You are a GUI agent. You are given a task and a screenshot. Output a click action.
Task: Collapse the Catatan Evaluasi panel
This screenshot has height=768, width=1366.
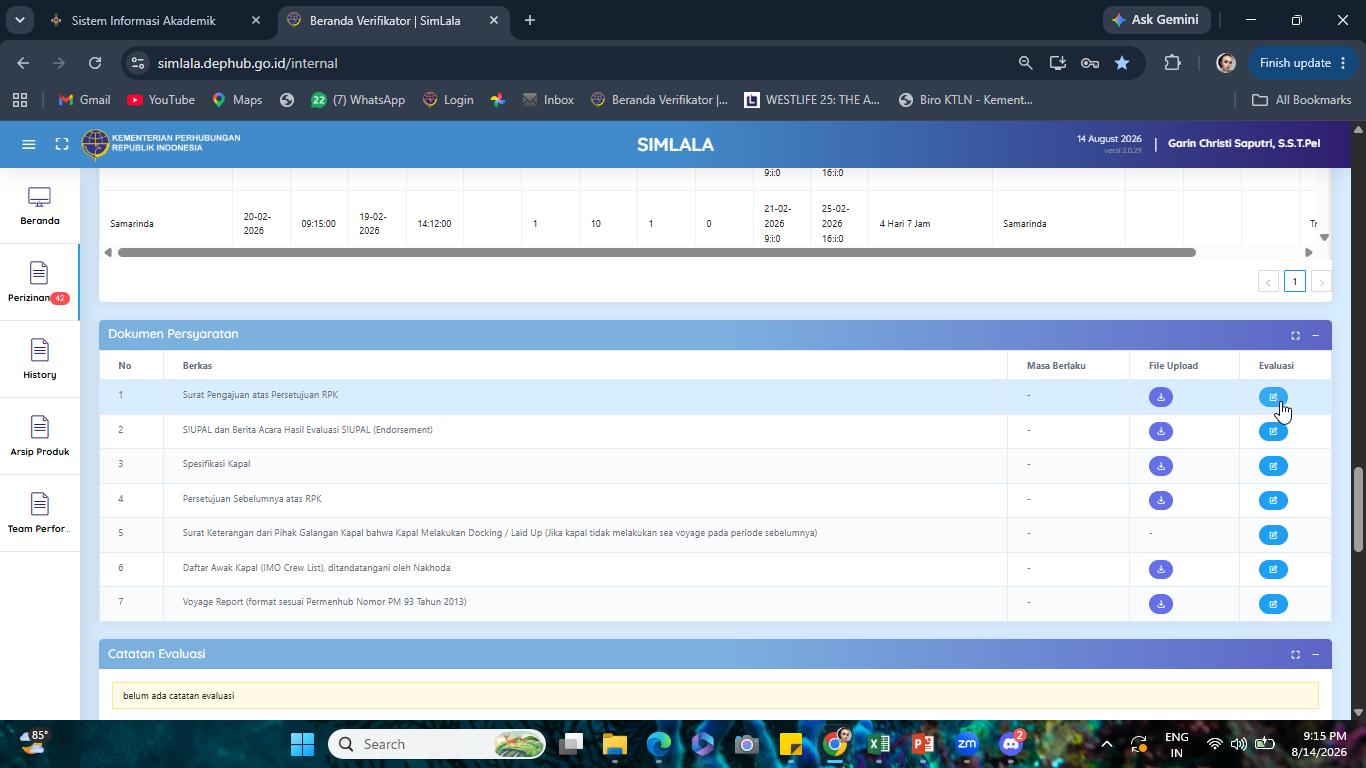(1315, 654)
